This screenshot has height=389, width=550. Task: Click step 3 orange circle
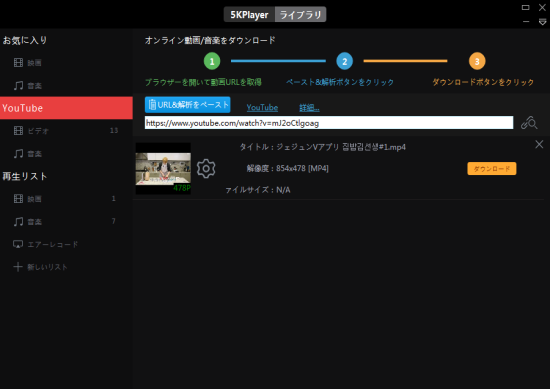click(477, 61)
